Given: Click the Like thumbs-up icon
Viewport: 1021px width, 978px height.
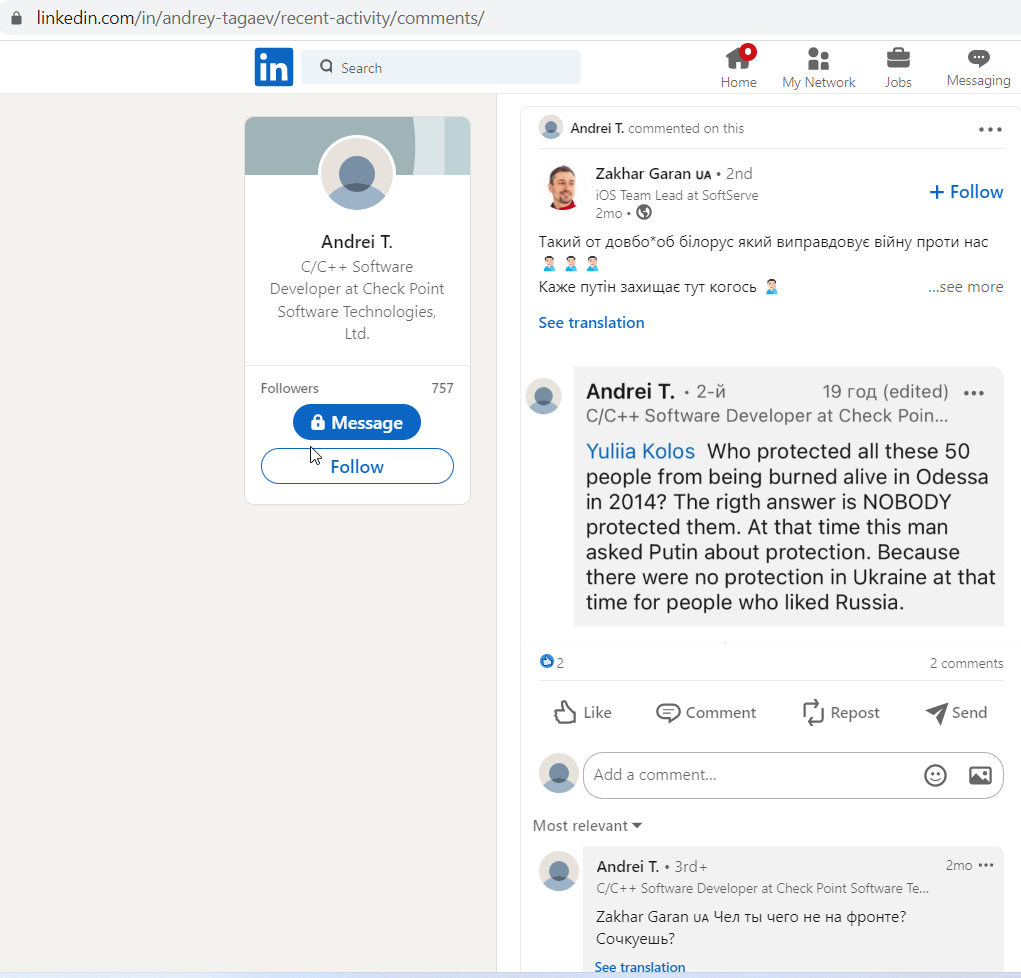Looking at the screenshot, I should coord(565,712).
